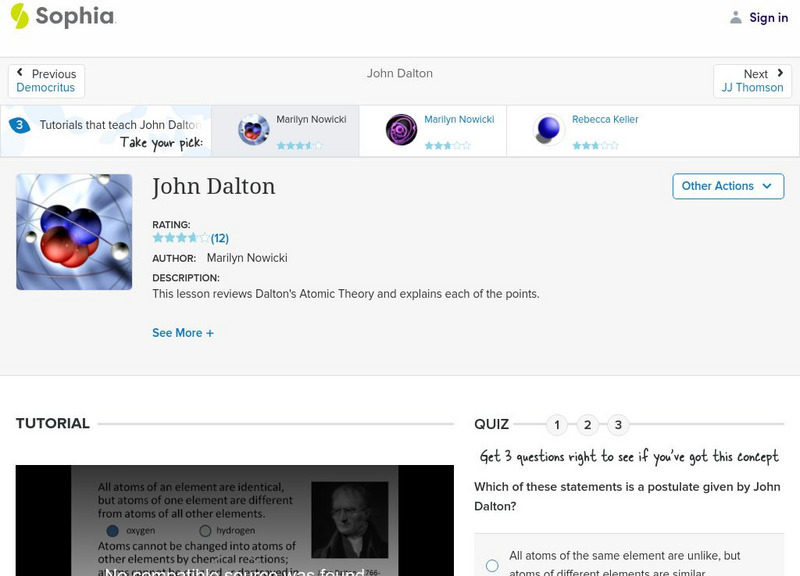800x576 pixels.
Task: Click the star rating under second Marilyn Nowicki
Action: tap(447, 145)
